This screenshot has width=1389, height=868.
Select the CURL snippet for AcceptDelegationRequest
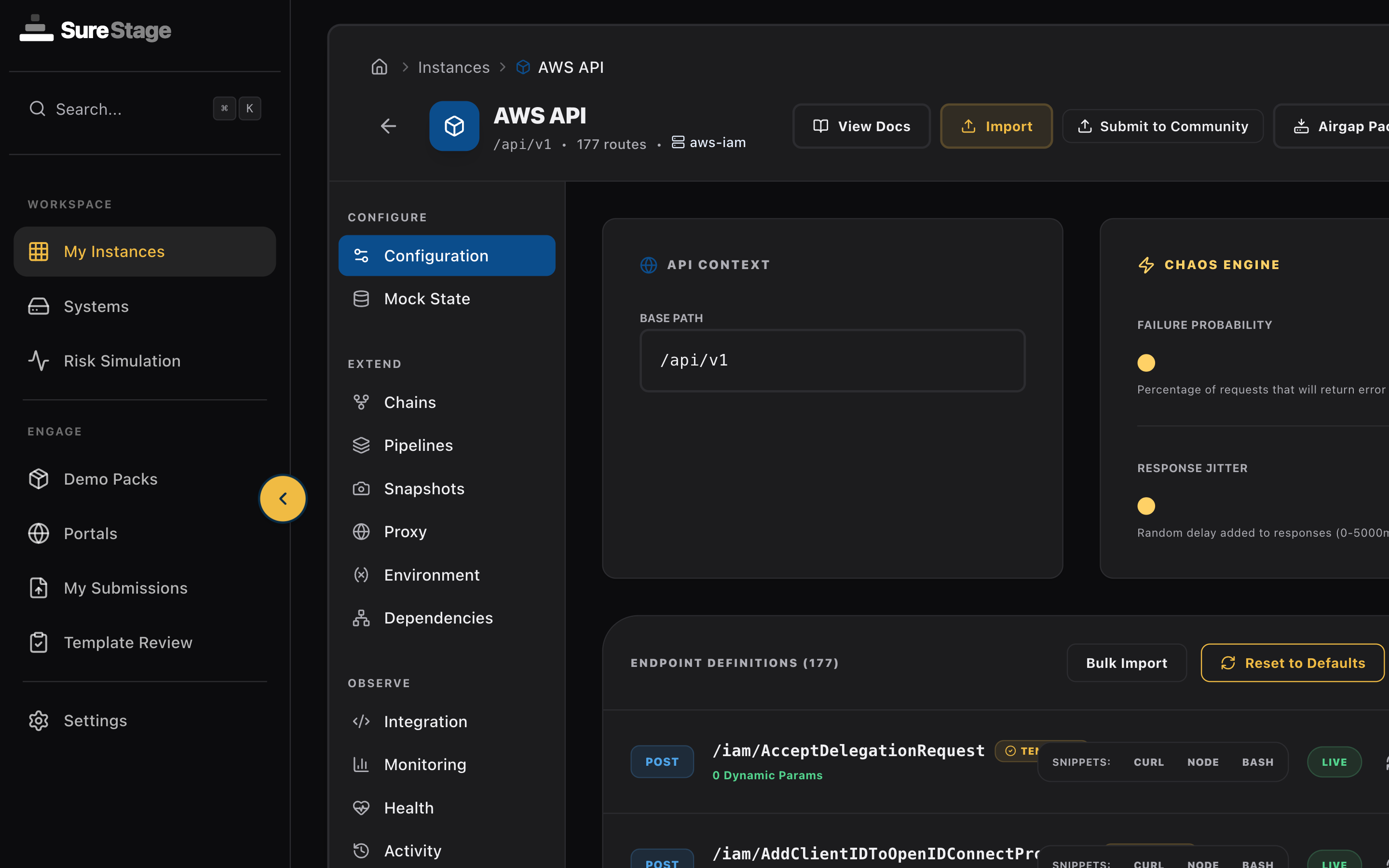pos(1148,762)
